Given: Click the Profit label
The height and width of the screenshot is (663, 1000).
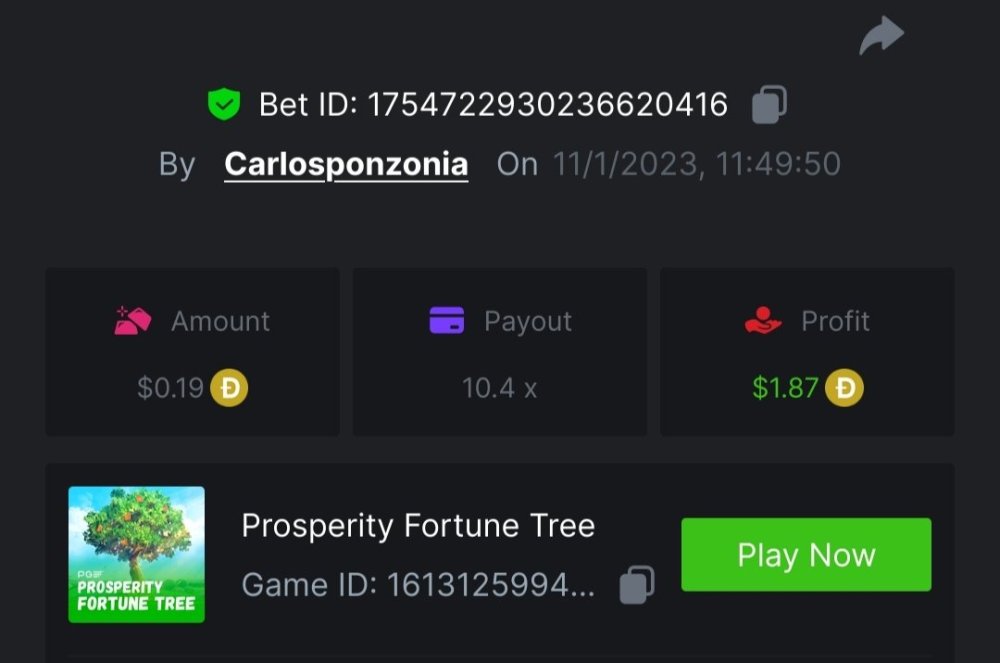Looking at the screenshot, I should click(x=835, y=321).
